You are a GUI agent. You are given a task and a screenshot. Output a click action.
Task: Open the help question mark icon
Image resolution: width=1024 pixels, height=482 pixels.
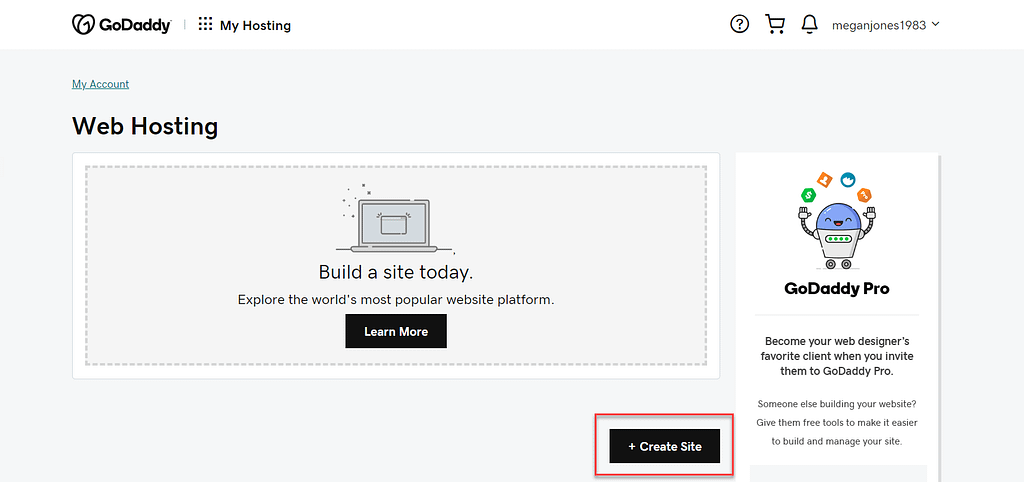[x=739, y=25]
